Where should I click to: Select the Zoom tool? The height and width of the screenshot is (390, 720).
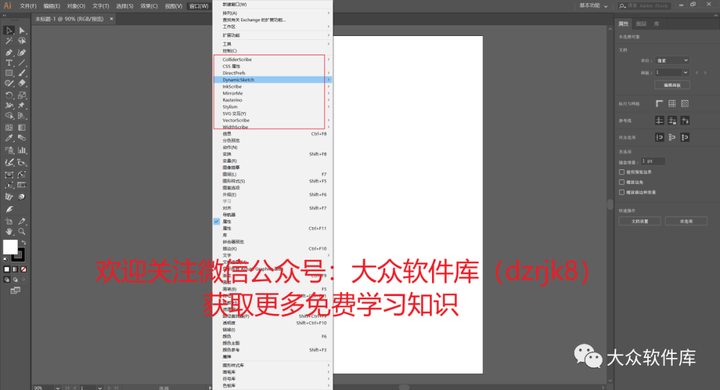pyautogui.click(x=22, y=232)
